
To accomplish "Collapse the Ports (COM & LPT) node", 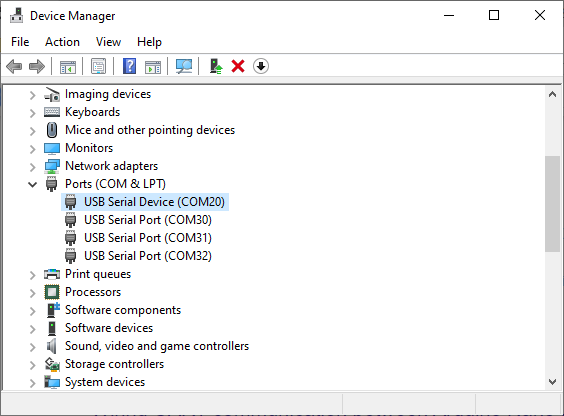I will pos(32,184).
